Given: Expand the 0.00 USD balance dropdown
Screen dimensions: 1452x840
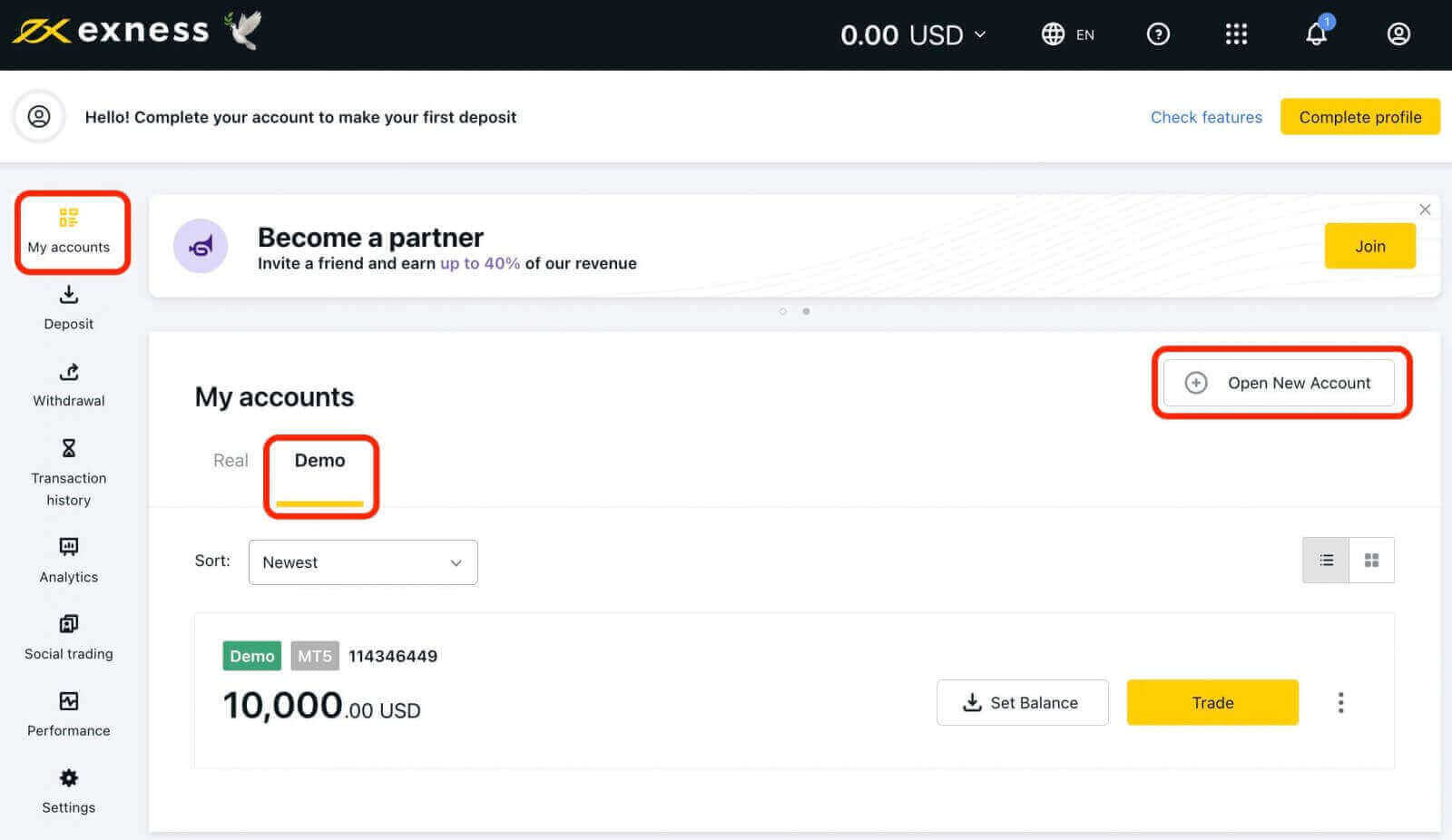Looking at the screenshot, I should (x=913, y=34).
